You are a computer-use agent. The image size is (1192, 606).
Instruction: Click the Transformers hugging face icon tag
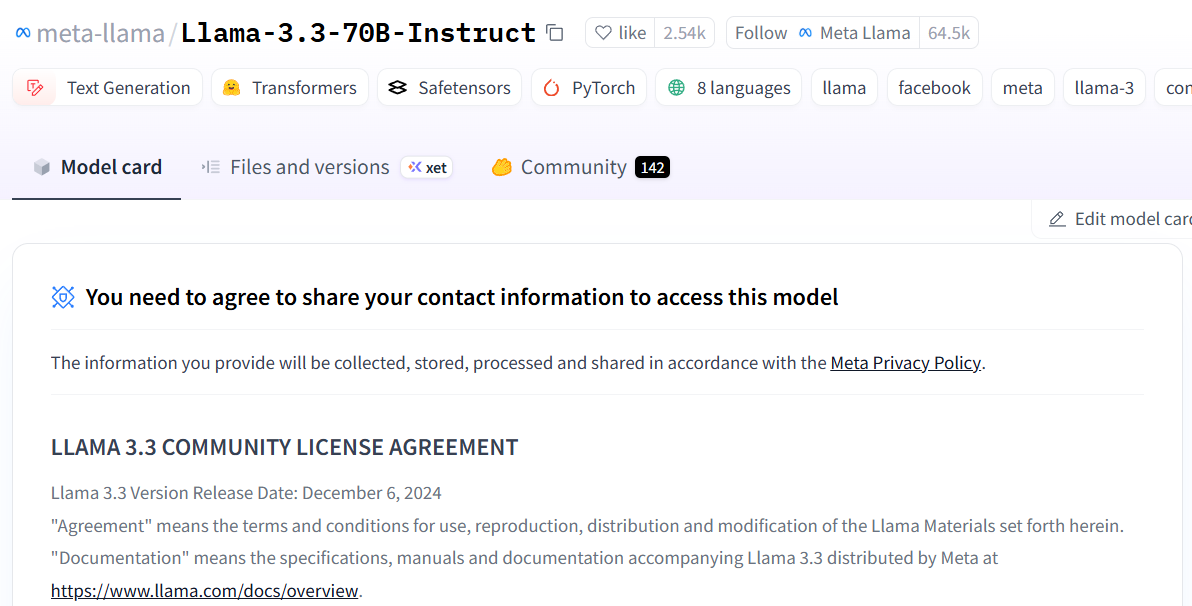point(232,88)
